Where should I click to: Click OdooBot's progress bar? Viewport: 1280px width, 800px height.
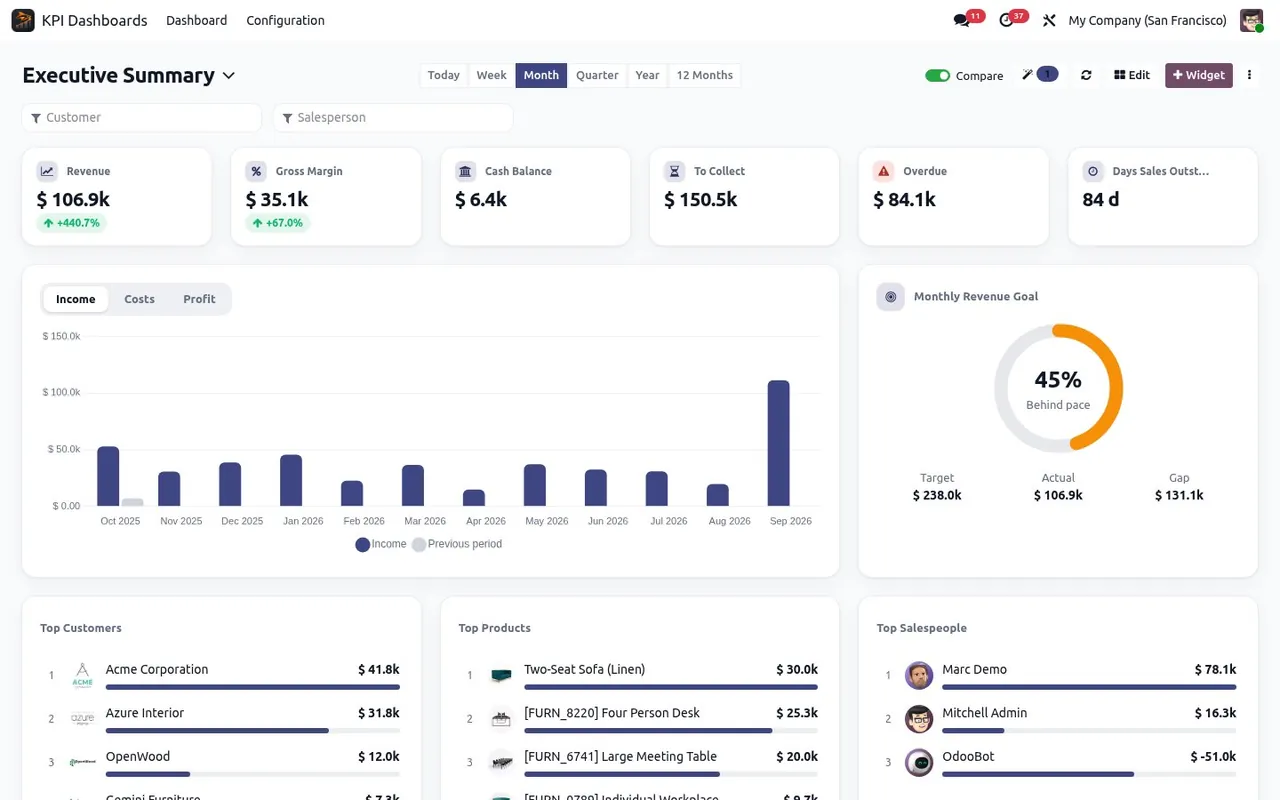1089,774
